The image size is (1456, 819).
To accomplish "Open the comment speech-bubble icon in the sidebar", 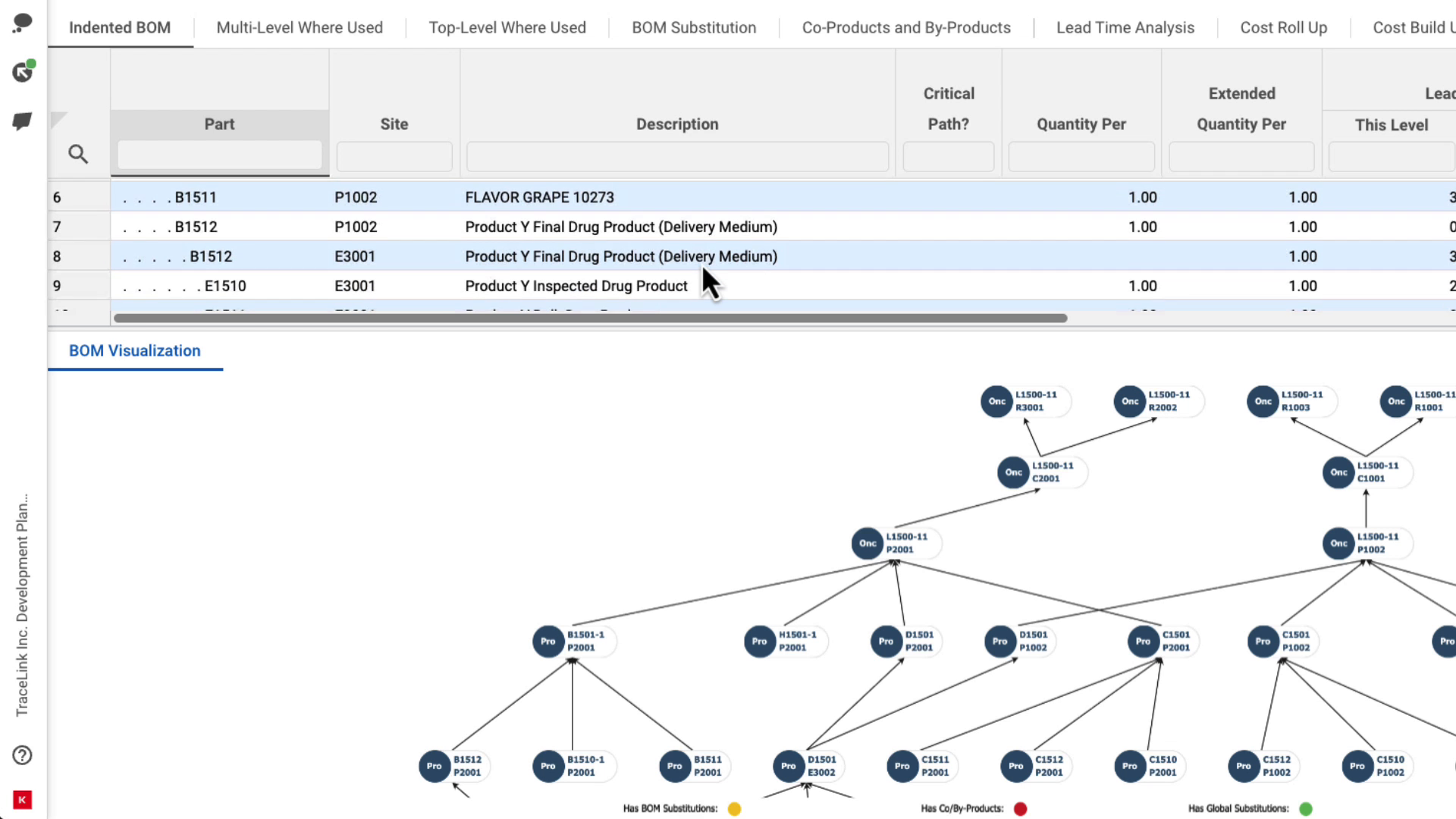I will pyautogui.click(x=23, y=121).
